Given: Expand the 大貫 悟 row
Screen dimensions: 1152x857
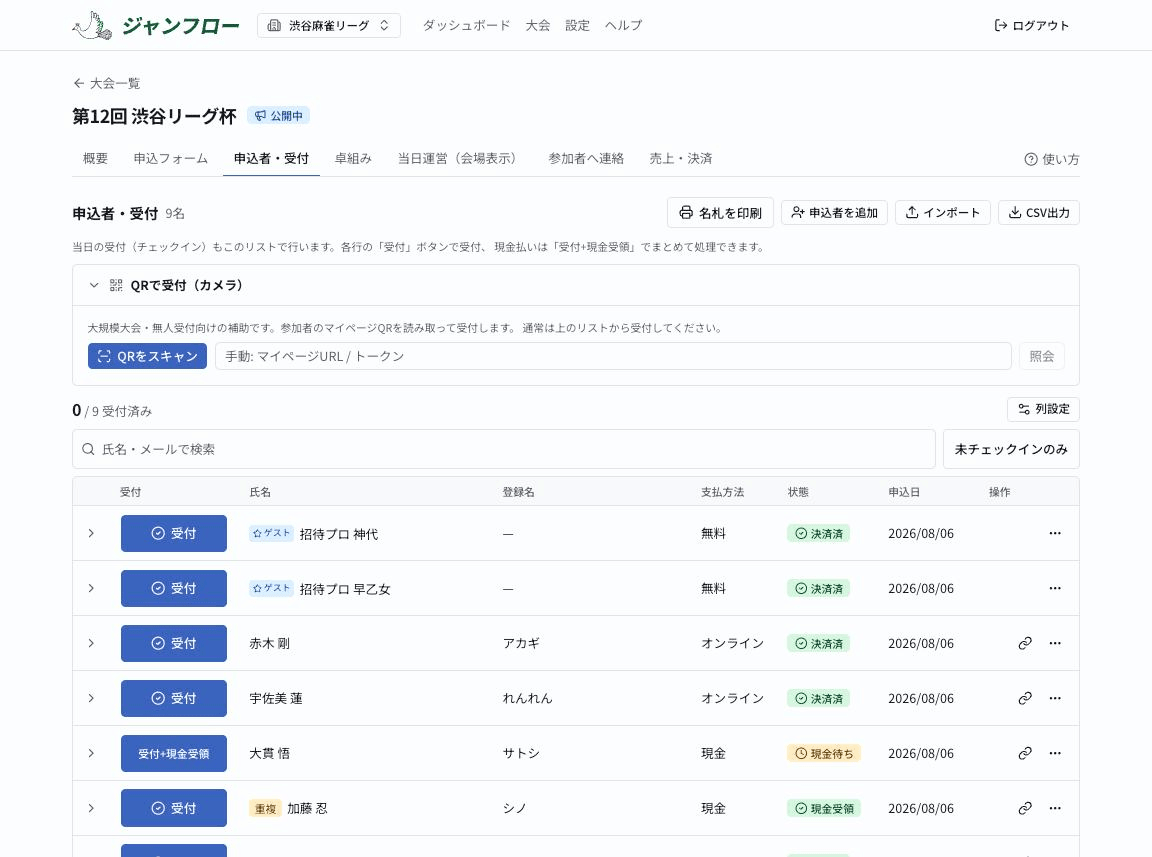Looking at the screenshot, I should pyautogui.click(x=91, y=753).
